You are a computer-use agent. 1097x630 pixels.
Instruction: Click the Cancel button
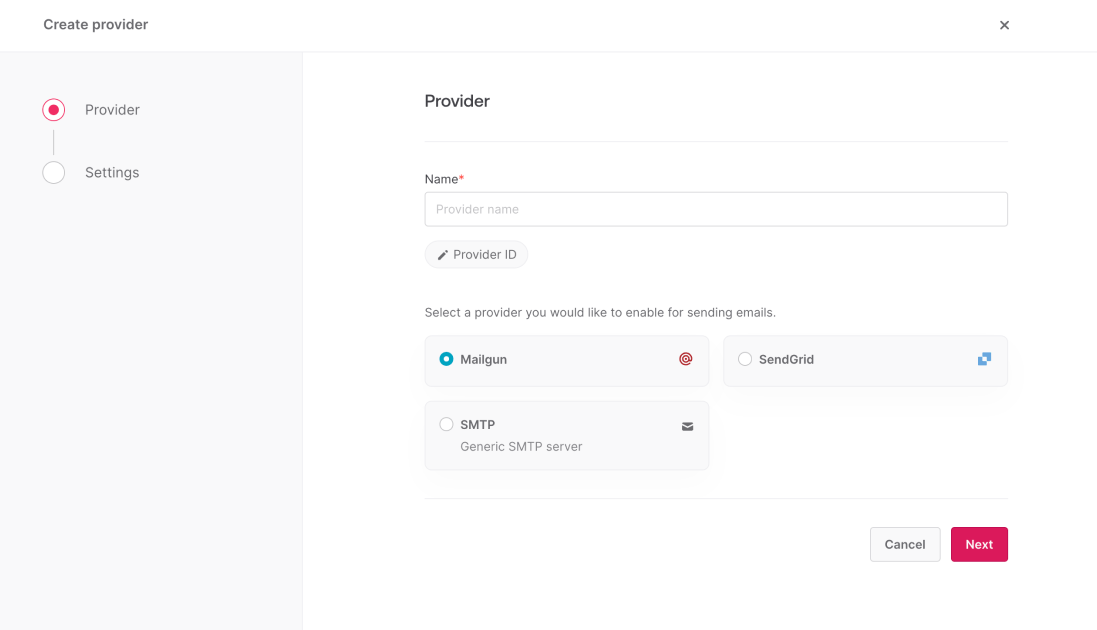pyautogui.click(x=904, y=544)
